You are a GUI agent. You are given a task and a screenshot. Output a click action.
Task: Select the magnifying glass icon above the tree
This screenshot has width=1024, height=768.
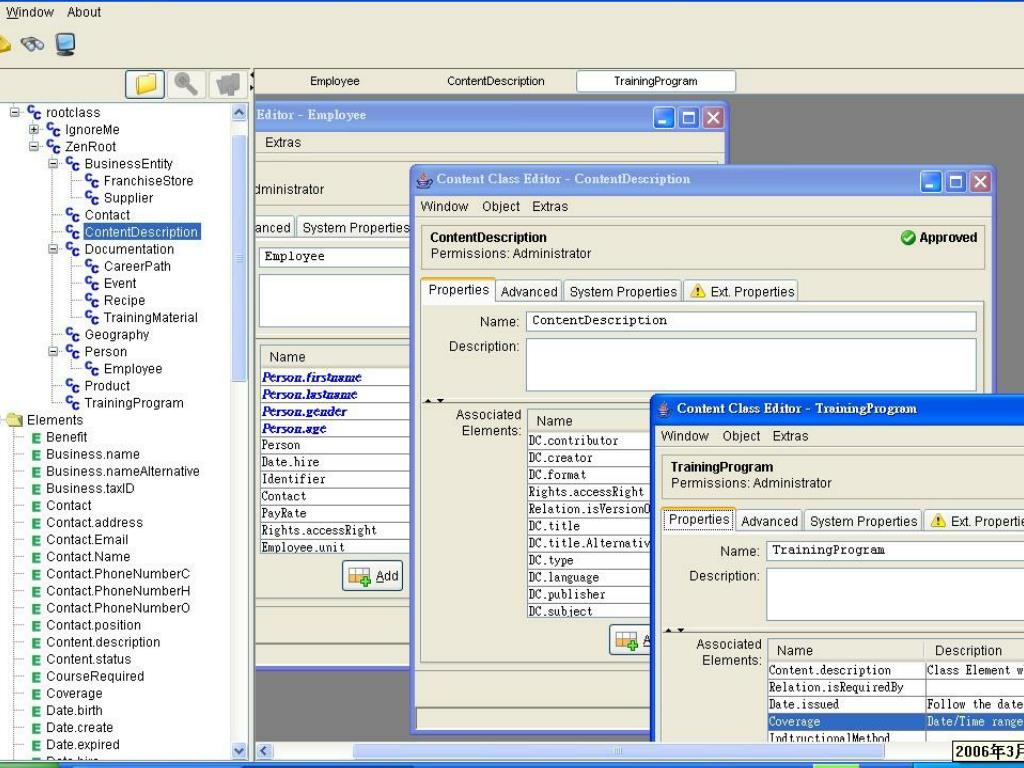(x=186, y=84)
